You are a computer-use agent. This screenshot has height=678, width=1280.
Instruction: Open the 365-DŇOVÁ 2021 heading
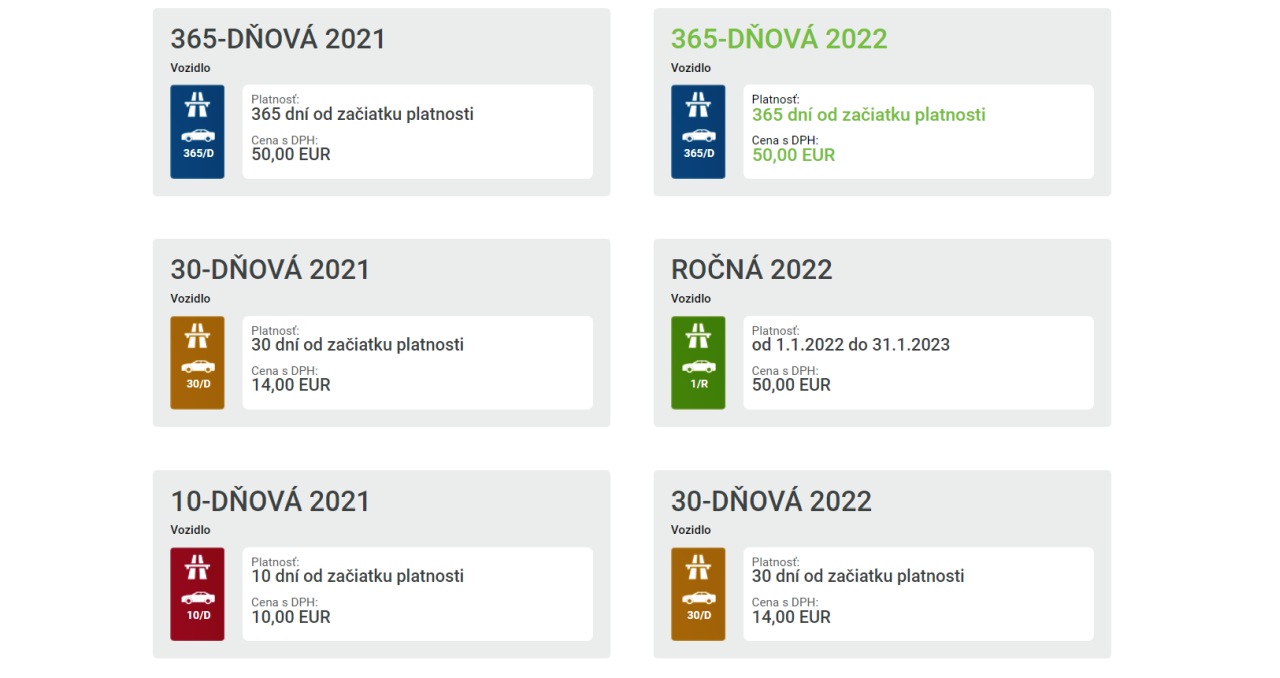pyautogui.click(x=278, y=39)
